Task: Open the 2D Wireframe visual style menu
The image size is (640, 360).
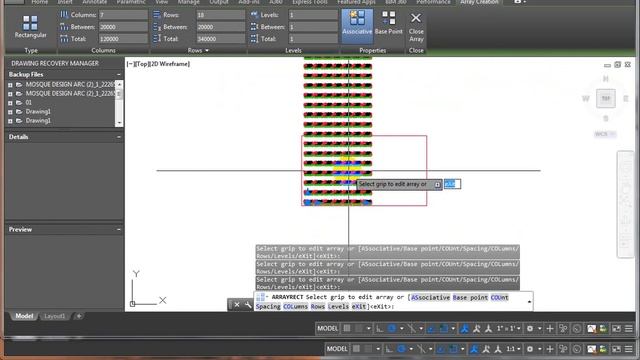Action: point(170,64)
